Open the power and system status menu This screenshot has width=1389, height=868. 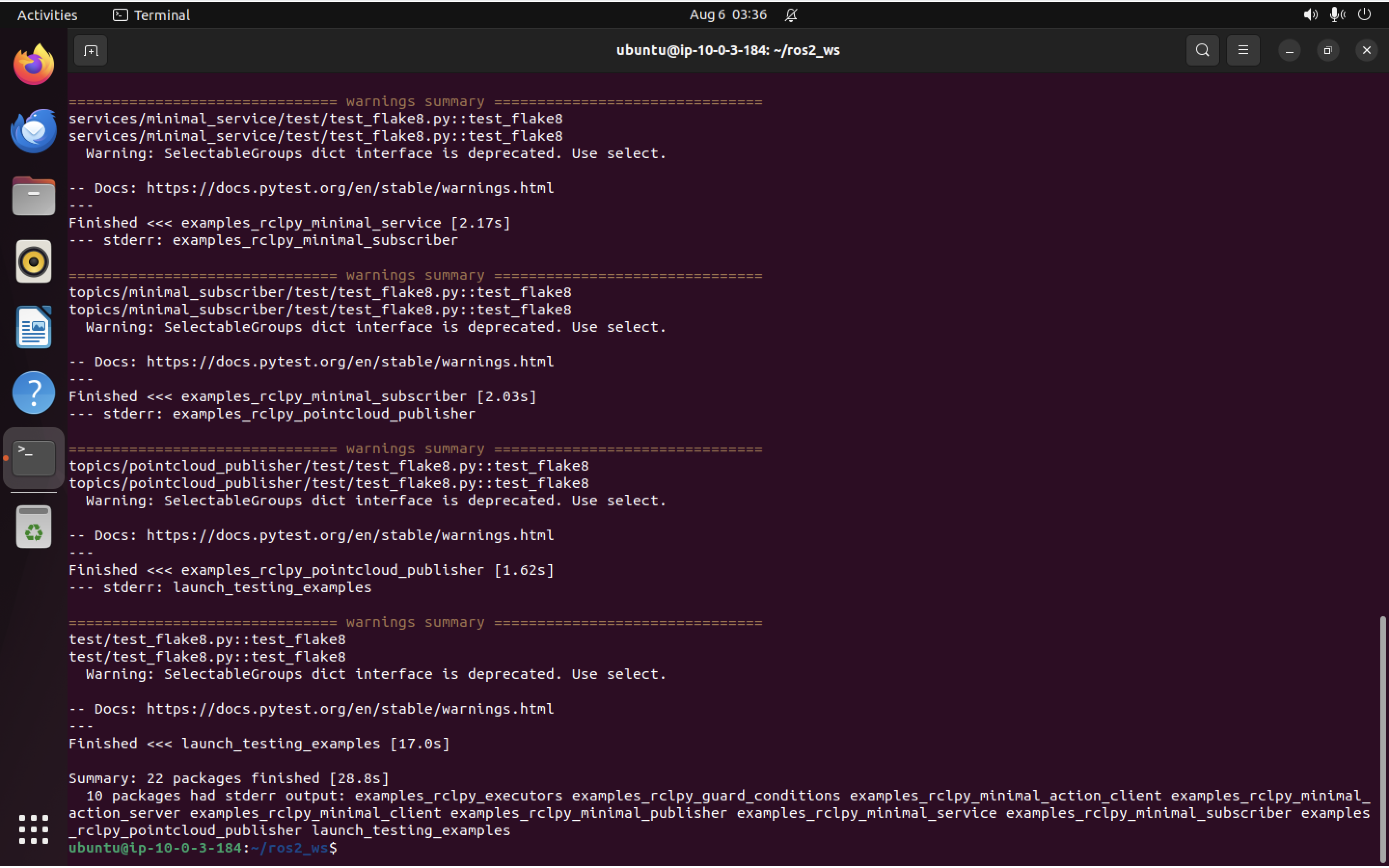(1364, 15)
